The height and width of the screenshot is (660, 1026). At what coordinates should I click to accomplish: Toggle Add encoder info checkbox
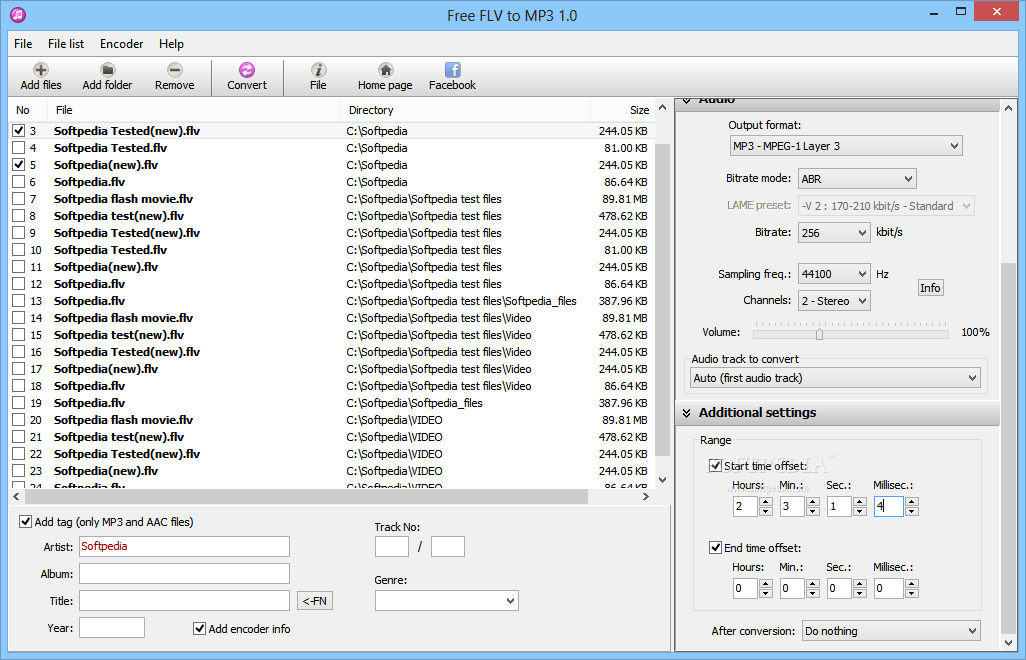[x=200, y=629]
